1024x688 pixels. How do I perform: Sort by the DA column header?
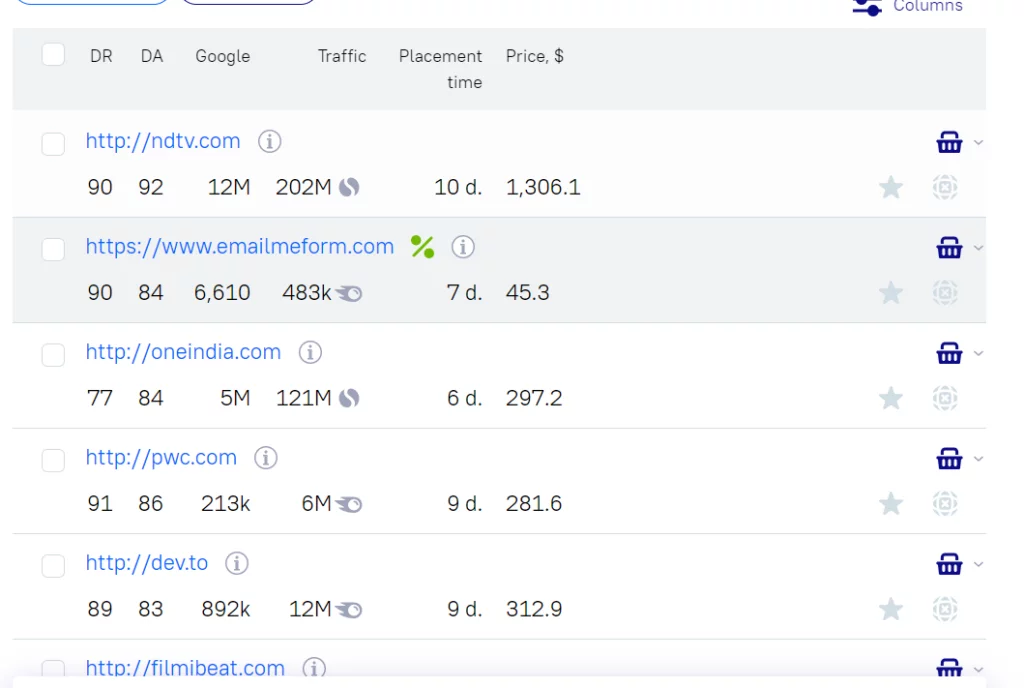pyautogui.click(x=152, y=56)
